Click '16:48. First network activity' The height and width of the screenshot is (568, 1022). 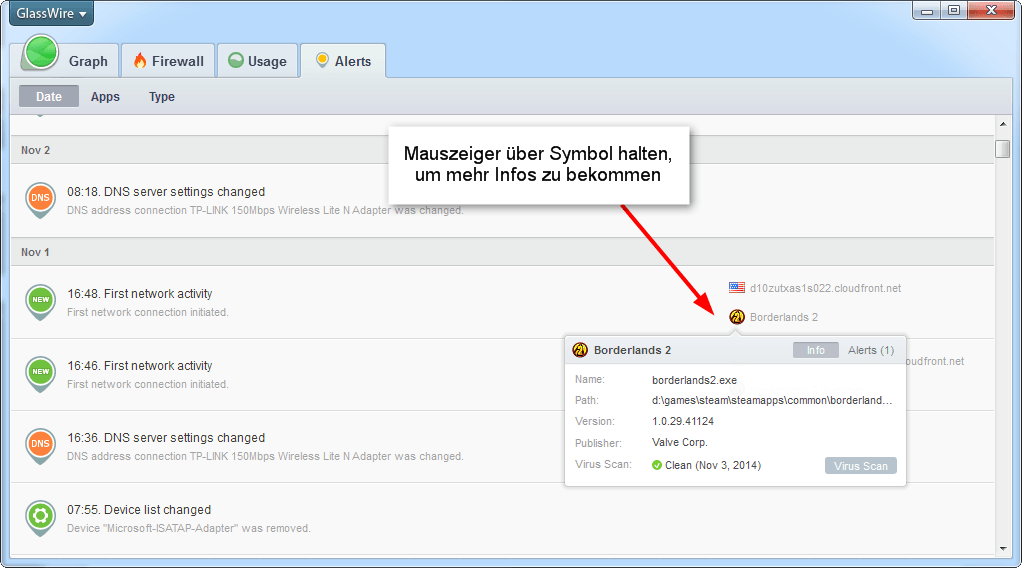(139, 293)
